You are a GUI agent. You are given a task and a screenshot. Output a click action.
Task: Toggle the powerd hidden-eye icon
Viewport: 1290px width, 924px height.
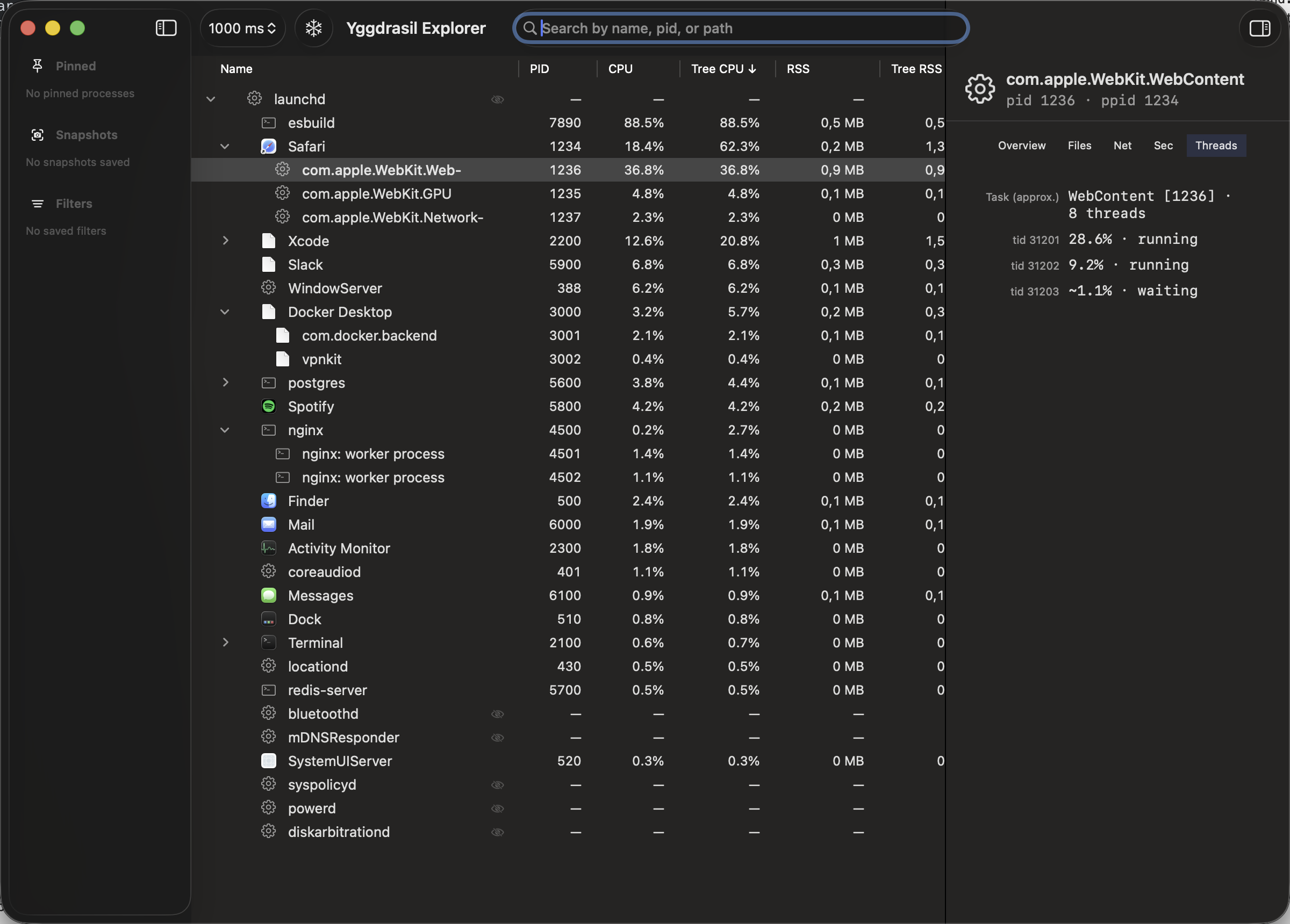click(498, 808)
